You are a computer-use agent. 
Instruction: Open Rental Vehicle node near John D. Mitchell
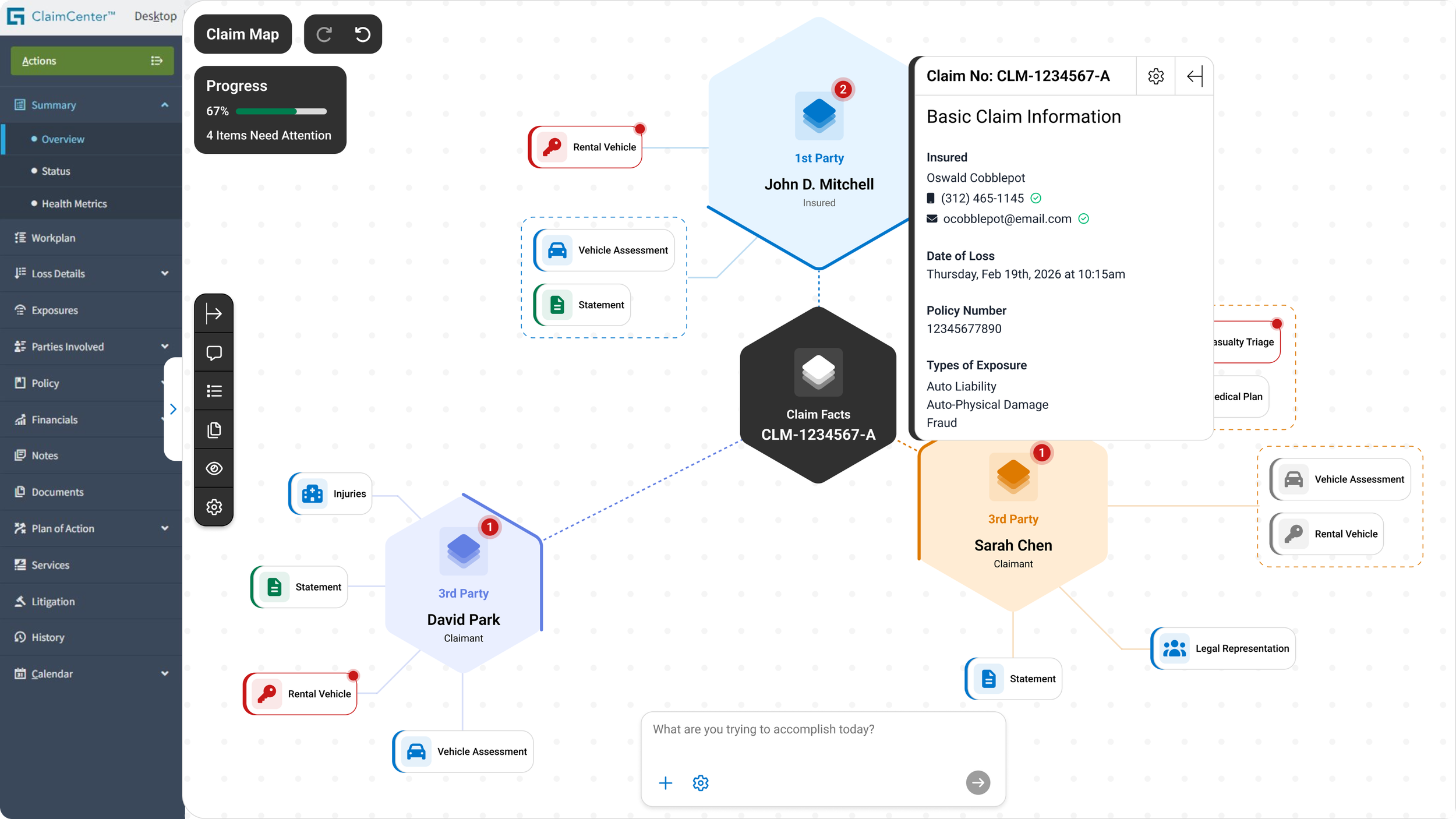pos(585,147)
